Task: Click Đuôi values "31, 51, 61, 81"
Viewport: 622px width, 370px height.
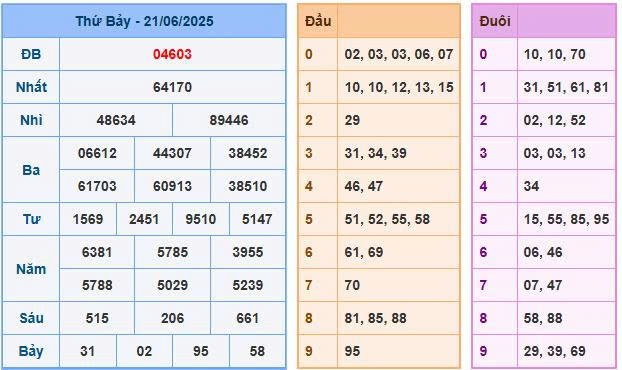Action: coord(566,87)
